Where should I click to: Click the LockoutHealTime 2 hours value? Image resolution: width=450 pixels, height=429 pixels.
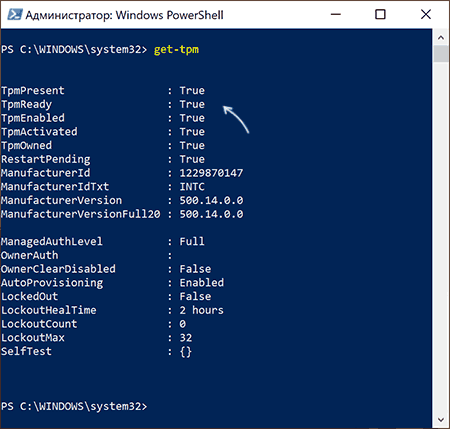(x=202, y=310)
